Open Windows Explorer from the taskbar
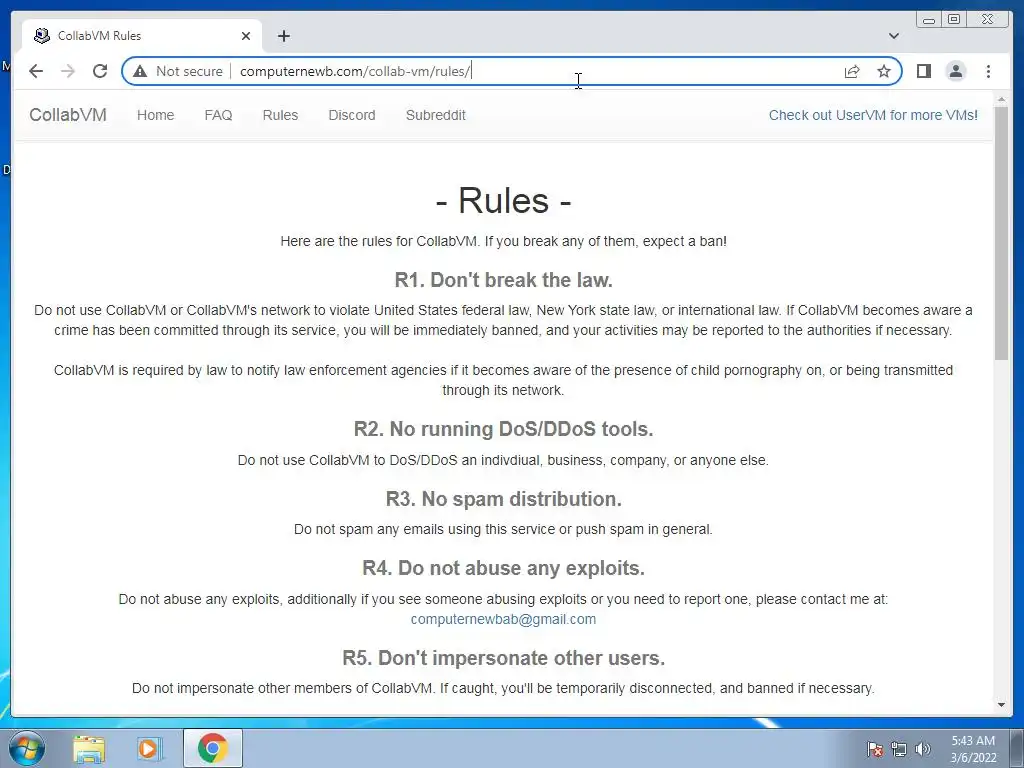 pos(89,748)
